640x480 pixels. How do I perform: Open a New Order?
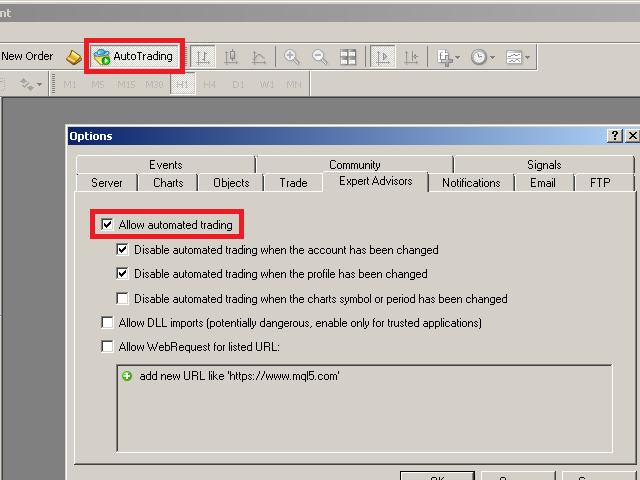[x=27, y=56]
